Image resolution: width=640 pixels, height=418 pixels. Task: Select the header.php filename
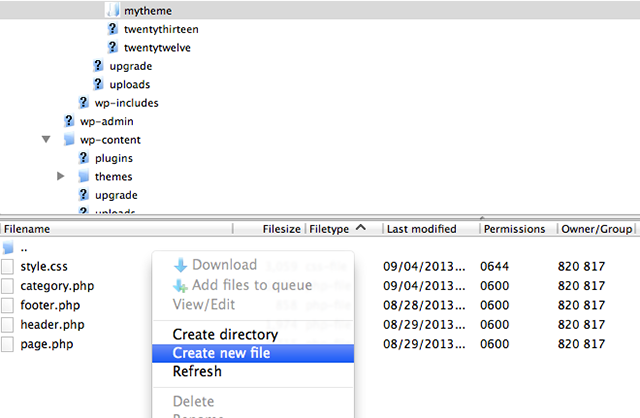[52, 325]
